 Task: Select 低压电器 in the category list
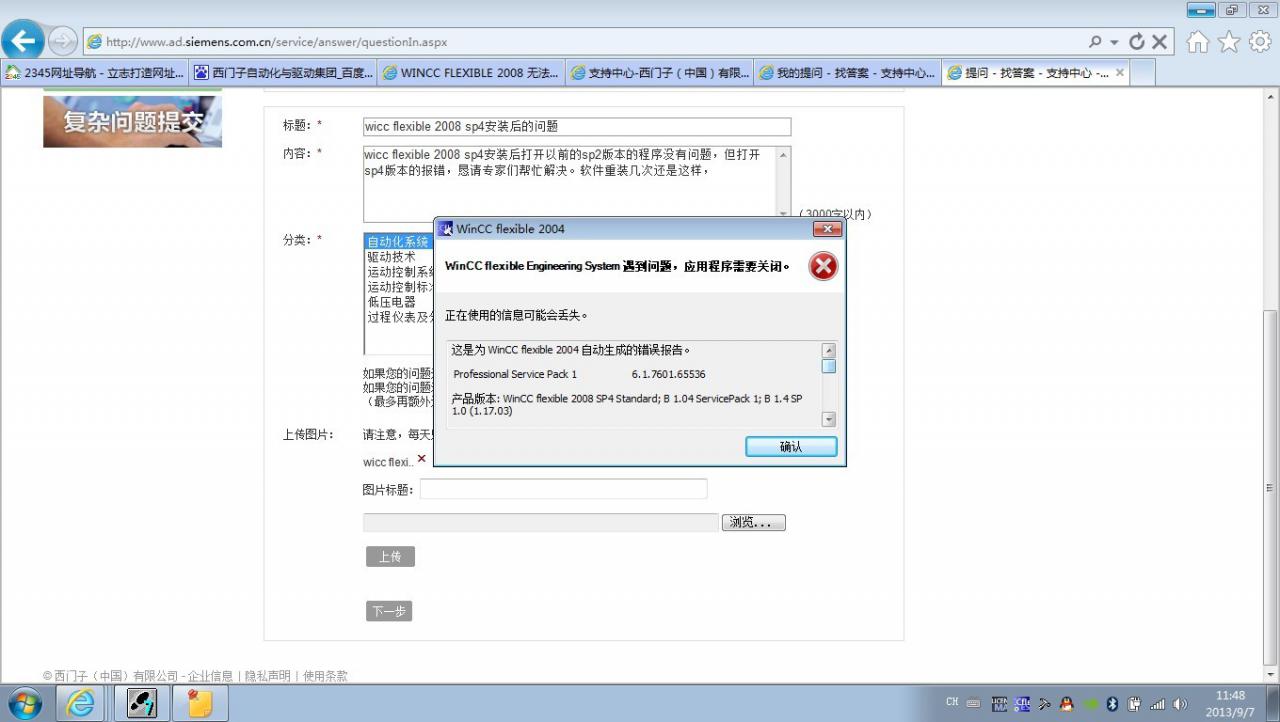pos(391,302)
